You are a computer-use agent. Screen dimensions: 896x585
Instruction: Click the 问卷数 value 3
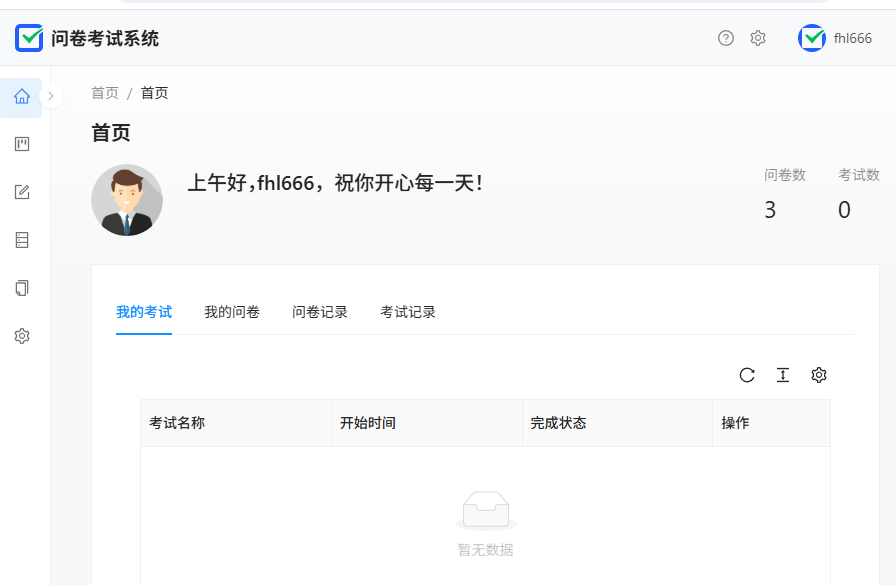[x=770, y=210]
